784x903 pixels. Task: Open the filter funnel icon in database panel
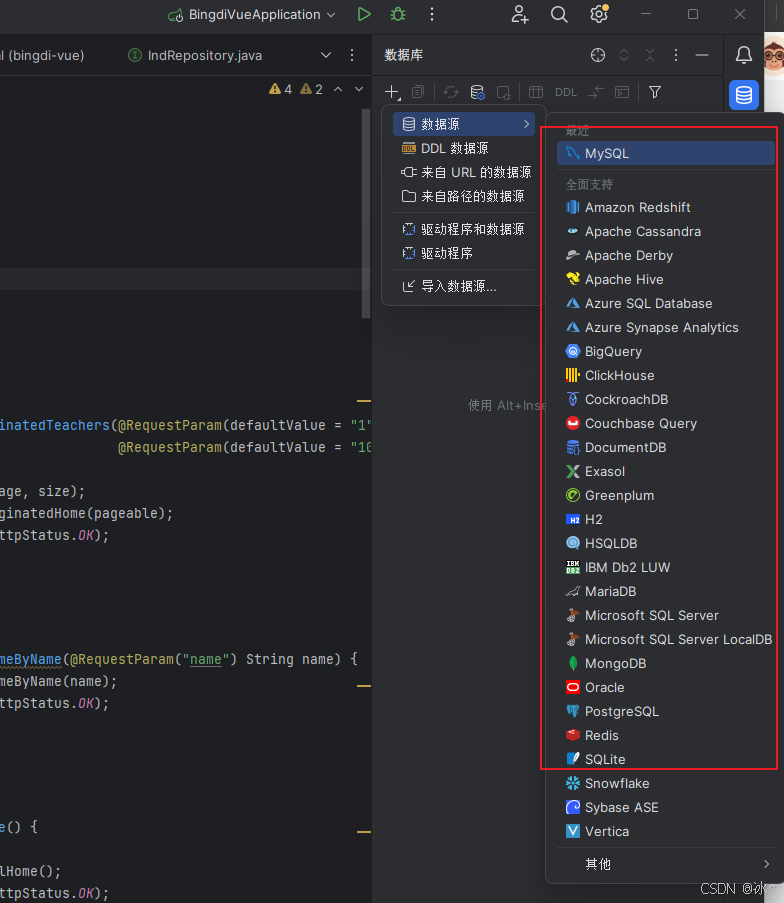coord(655,92)
